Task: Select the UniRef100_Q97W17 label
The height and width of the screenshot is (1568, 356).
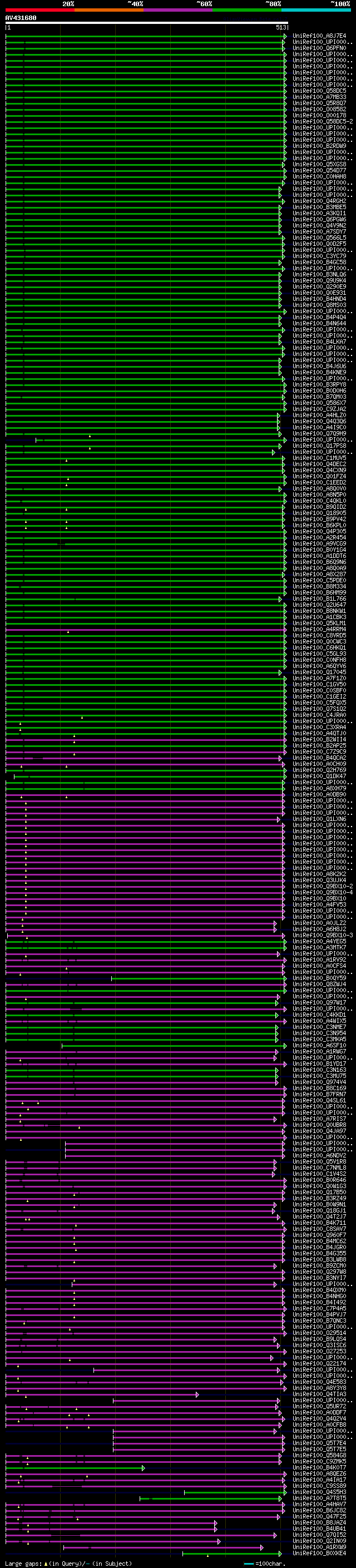Action: [x=319, y=1002]
